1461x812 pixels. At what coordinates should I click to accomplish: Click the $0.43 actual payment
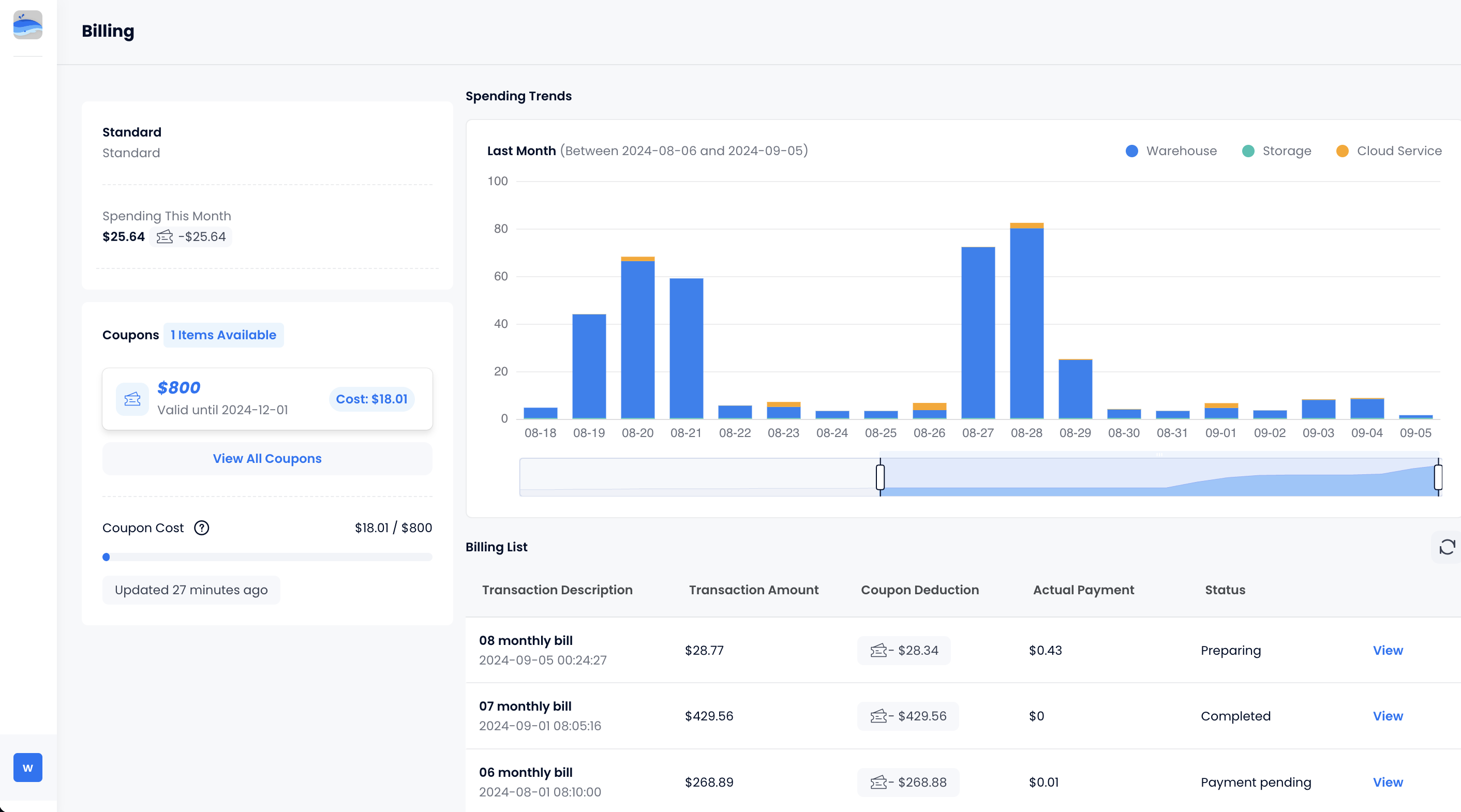click(x=1045, y=651)
